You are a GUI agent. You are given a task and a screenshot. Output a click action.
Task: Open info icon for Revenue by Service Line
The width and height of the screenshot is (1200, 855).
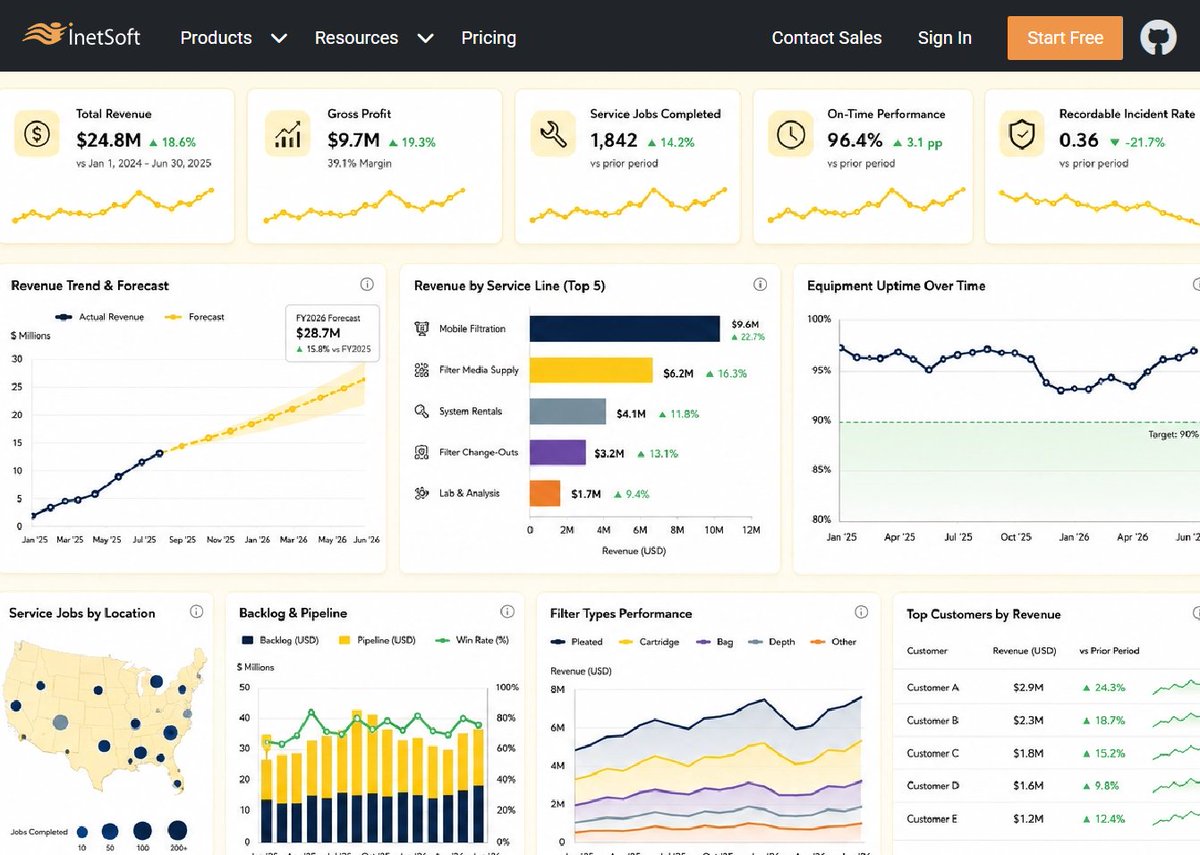[760, 285]
